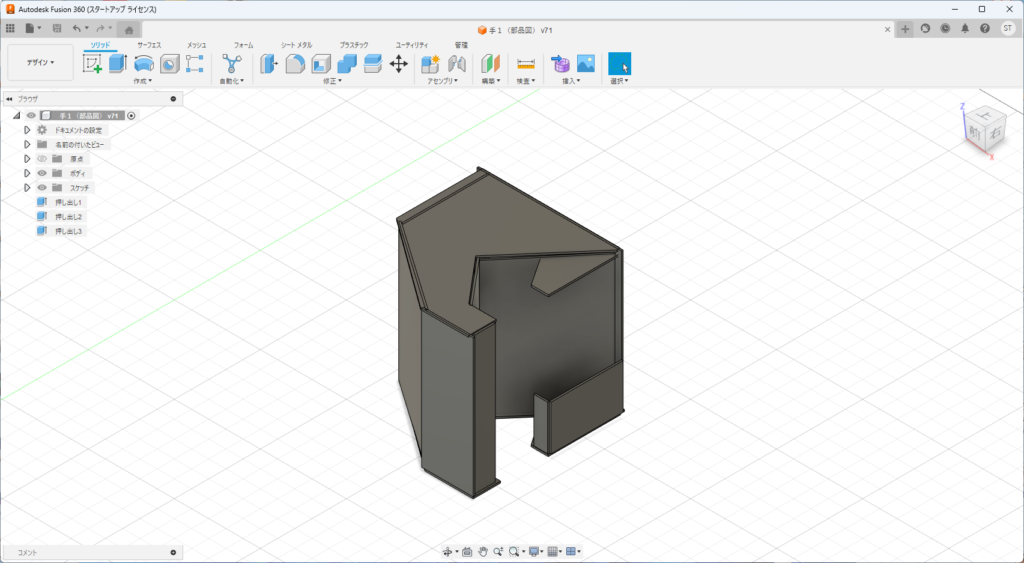This screenshot has width=1024, height=563.
Task: Open Insert Derive tool
Action: (560, 63)
